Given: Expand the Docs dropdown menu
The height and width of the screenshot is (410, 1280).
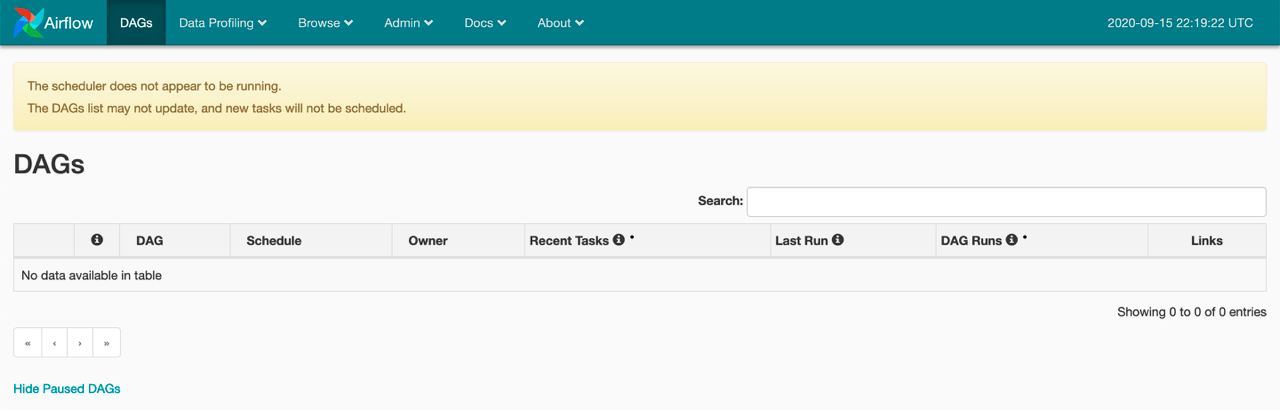Looking at the screenshot, I should (x=485, y=22).
